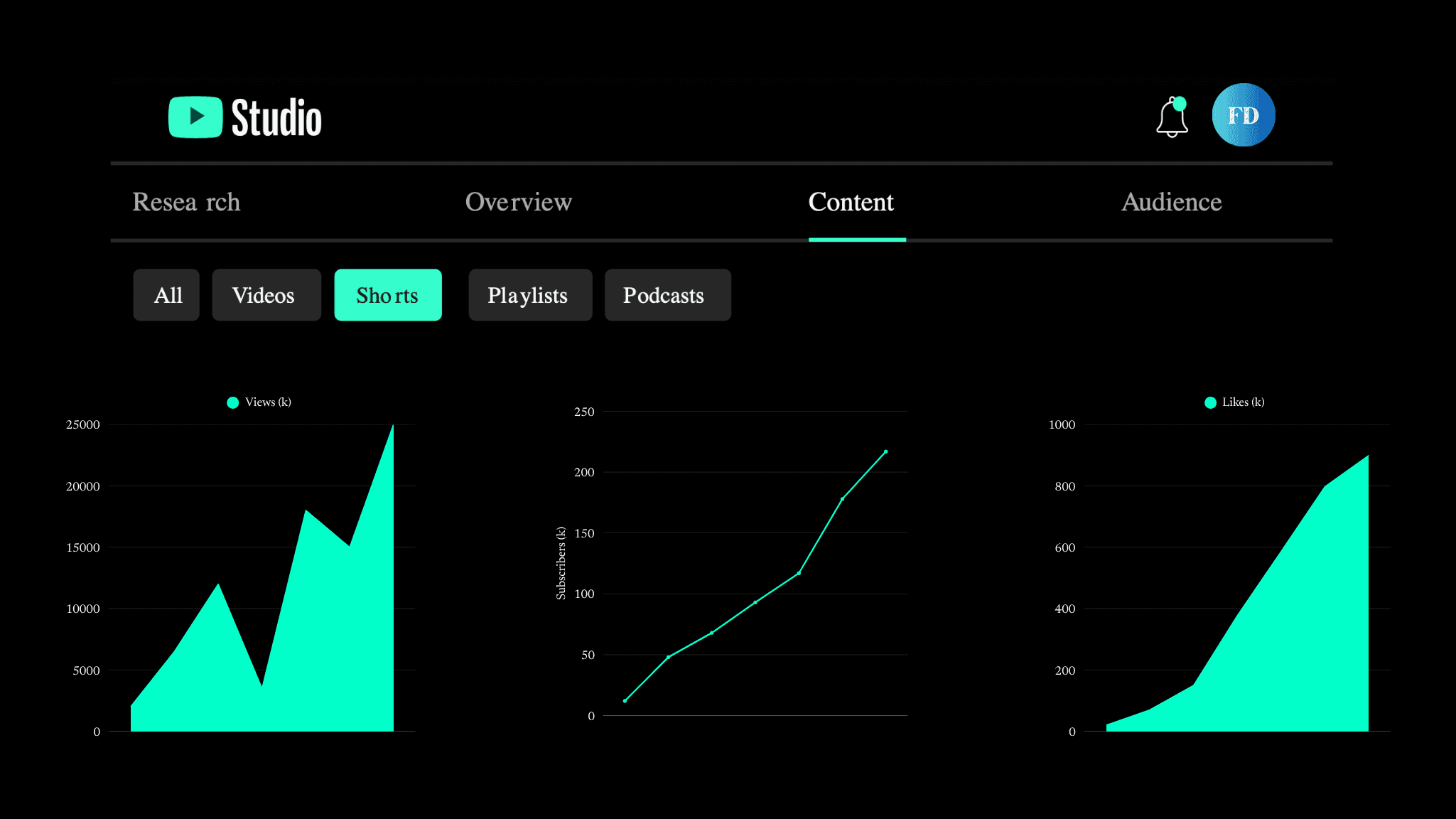Toggle the Views (k) legend dot
Viewport: 1456px width, 819px height.
point(232,402)
